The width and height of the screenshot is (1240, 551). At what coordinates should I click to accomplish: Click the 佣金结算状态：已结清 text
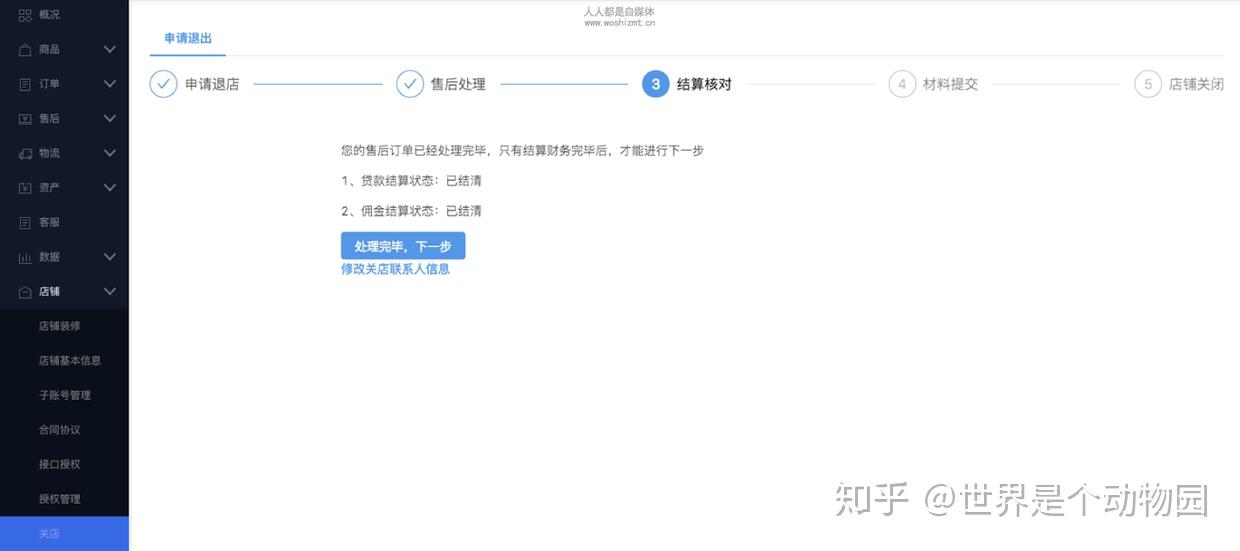pos(411,211)
